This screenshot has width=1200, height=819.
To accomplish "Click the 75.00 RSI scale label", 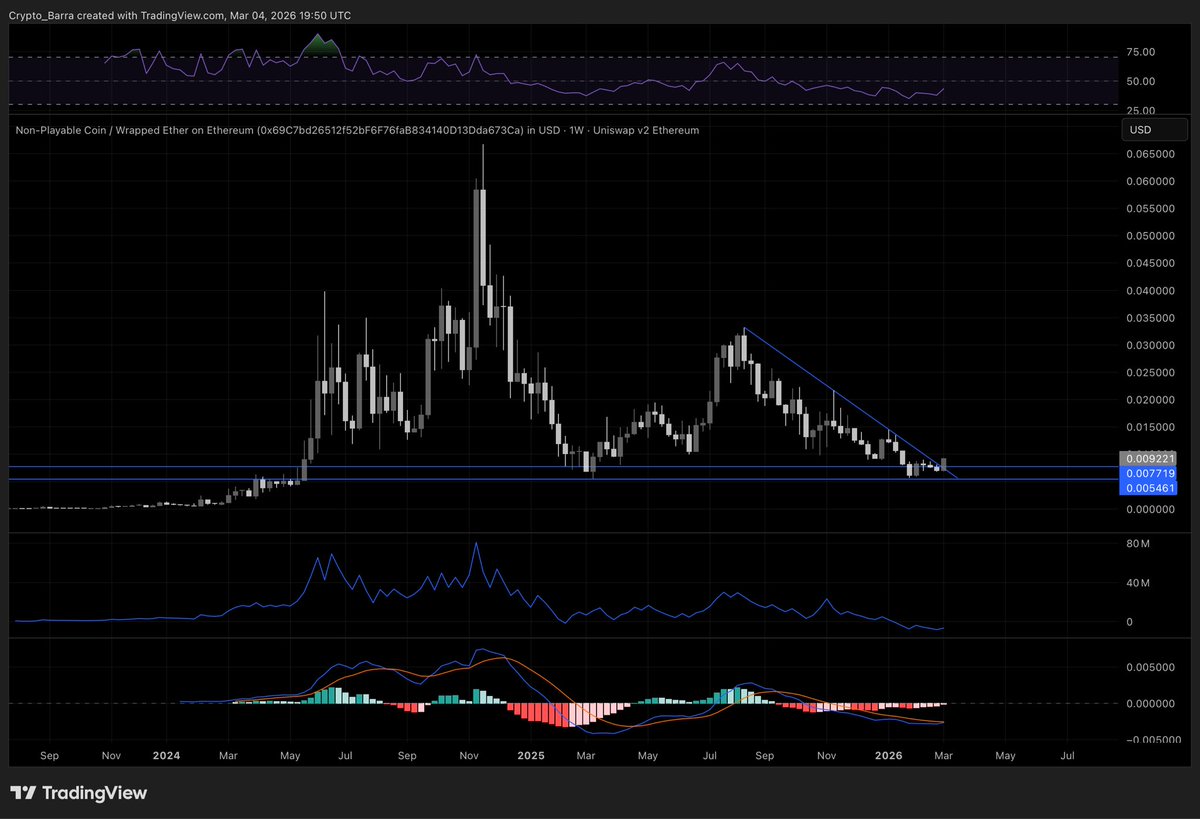I will pyautogui.click(x=1141, y=52).
